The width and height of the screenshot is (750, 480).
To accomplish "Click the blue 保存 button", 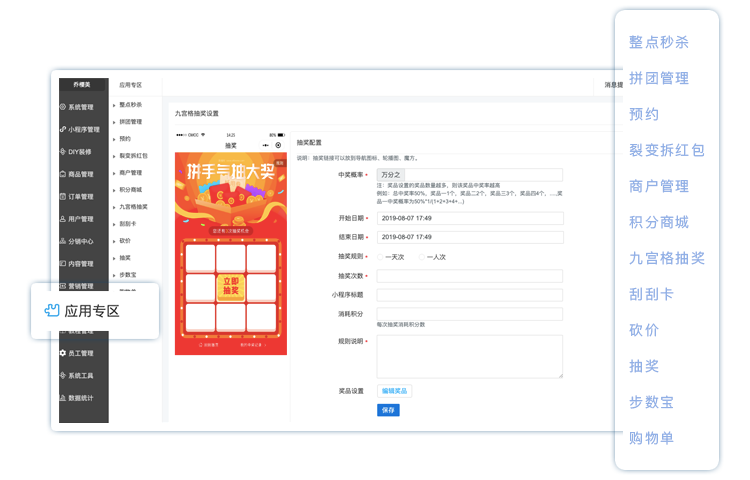I will tap(388, 410).
